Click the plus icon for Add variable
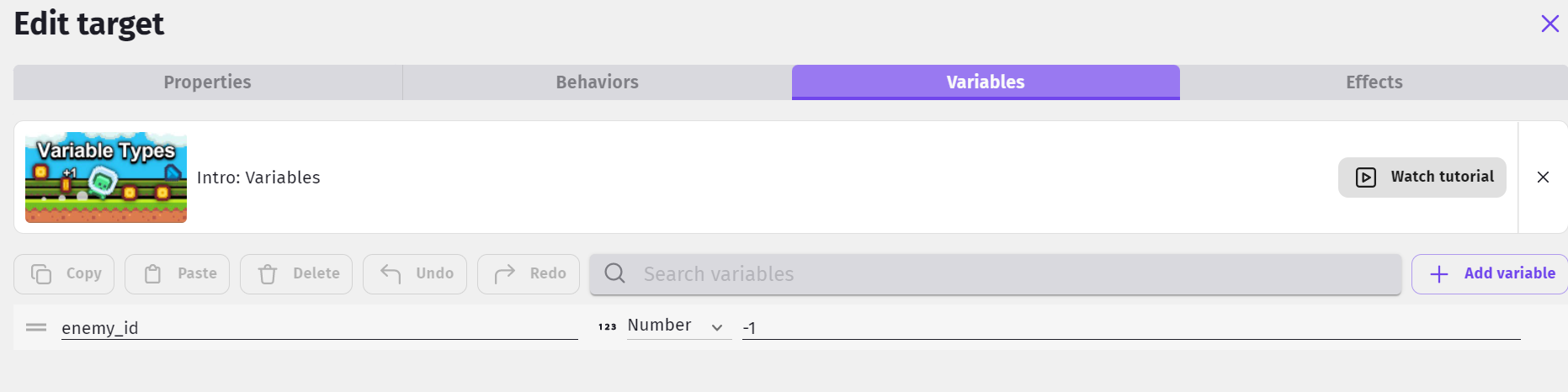Image resolution: width=1568 pixels, height=392 pixels. (x=1439, y=274)
